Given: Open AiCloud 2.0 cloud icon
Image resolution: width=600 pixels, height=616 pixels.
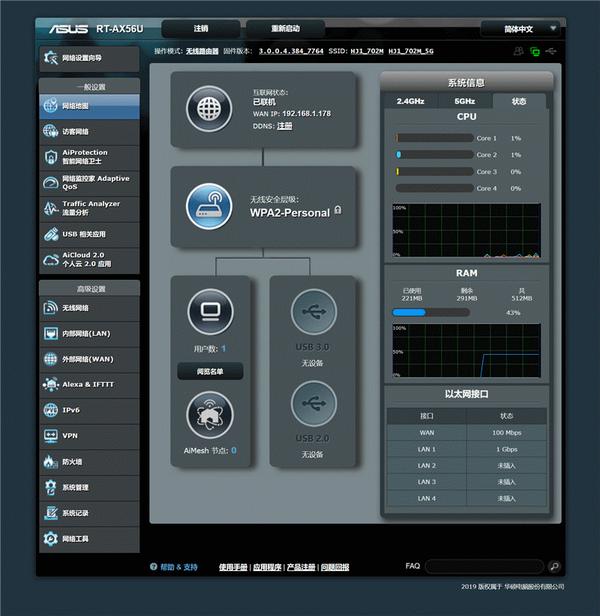Looking at the screenshot, I should (x=51, y=260).
